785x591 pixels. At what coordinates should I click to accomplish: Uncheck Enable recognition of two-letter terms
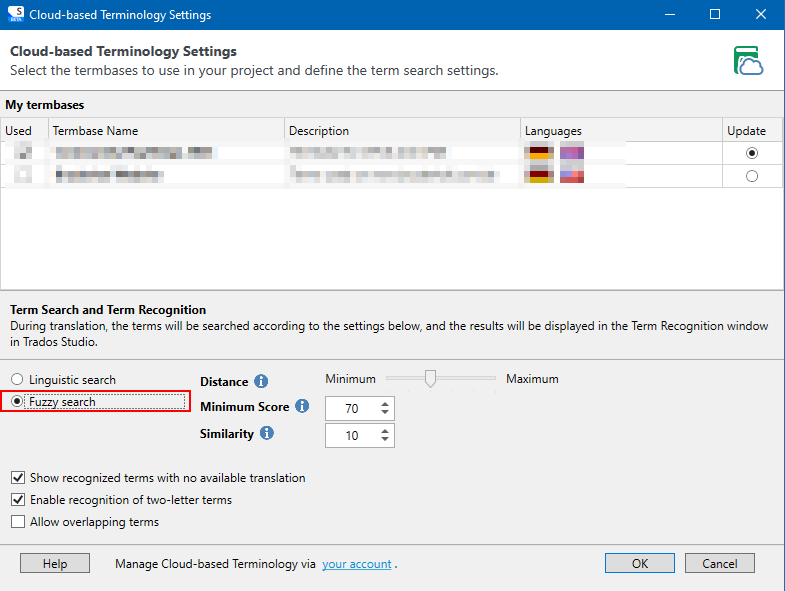point(18,500)
